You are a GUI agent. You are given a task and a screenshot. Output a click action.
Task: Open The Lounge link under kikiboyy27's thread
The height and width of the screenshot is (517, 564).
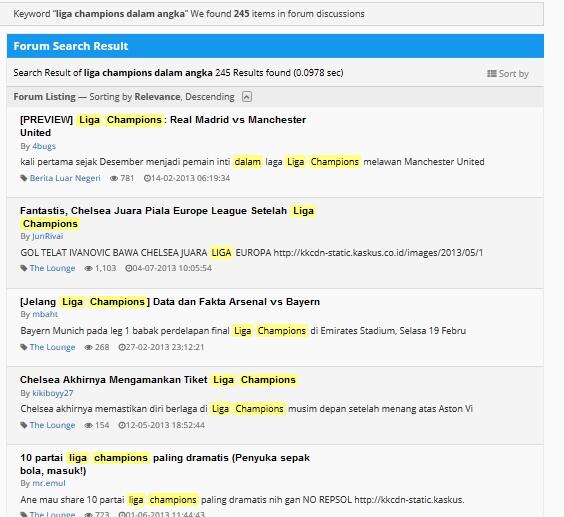point(52,425)
